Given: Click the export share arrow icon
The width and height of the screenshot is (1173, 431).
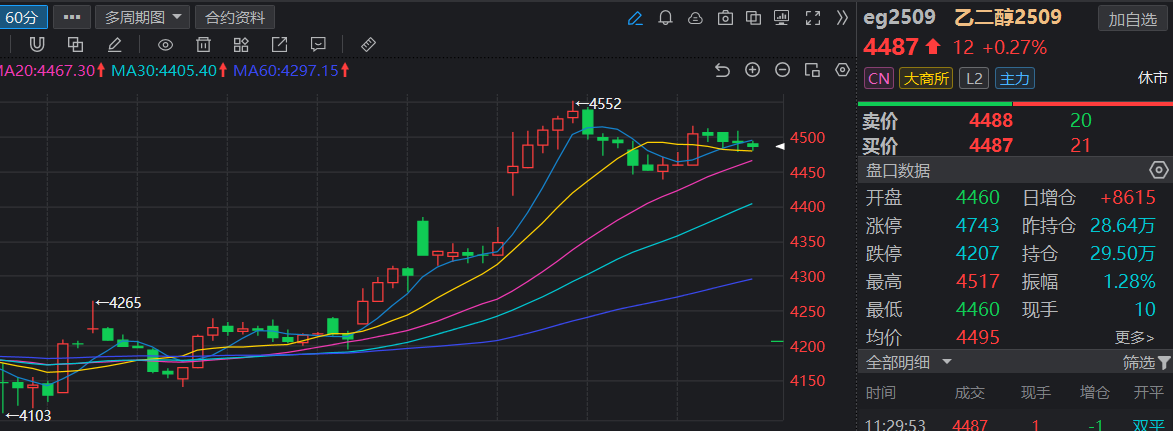Looking at the screenshot, I should click(x=279, y=45).
